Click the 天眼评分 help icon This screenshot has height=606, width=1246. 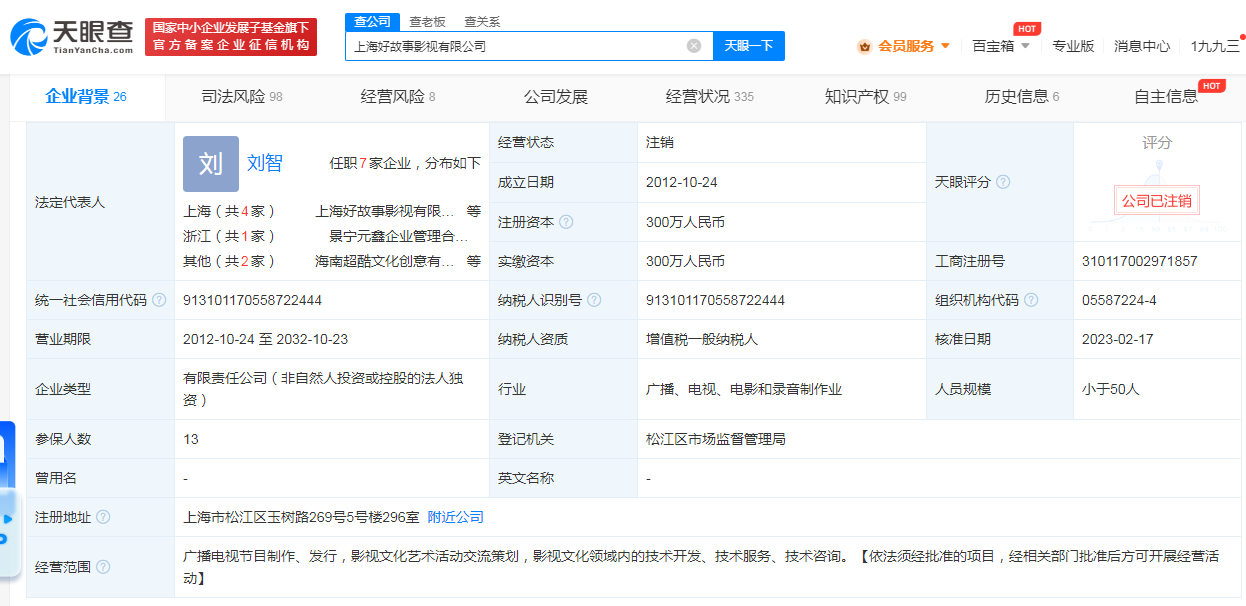tap(1002, 183)
